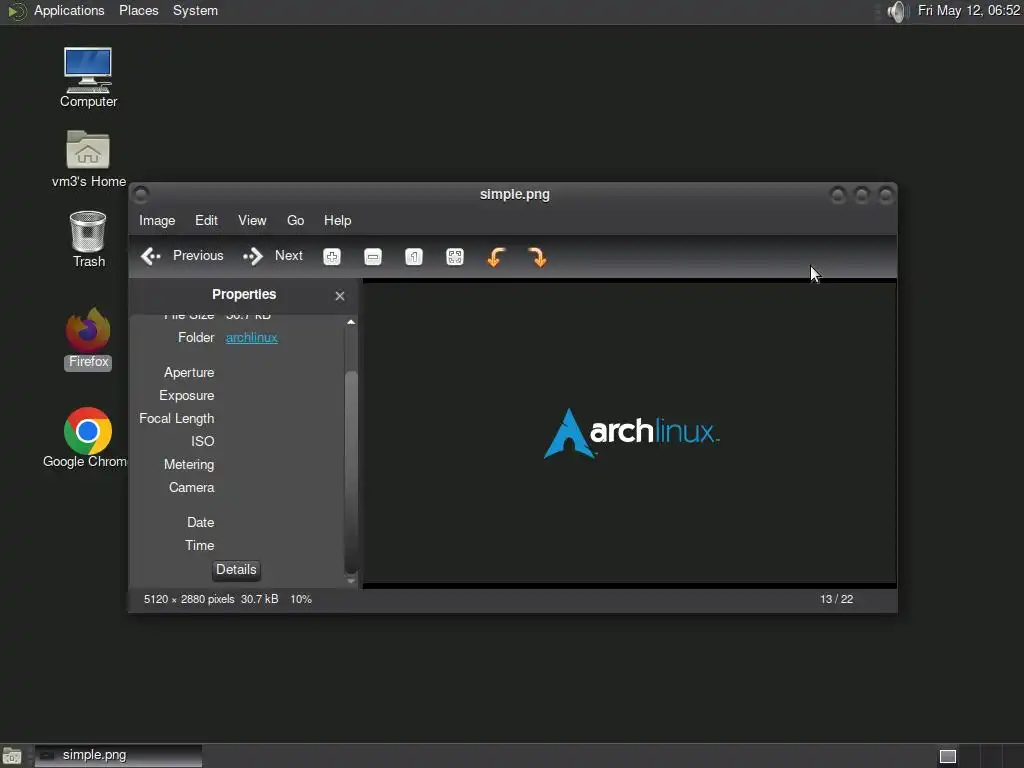Rotate image clockwise
Screen dimensions: 1024x768
(x=537, y=257)
